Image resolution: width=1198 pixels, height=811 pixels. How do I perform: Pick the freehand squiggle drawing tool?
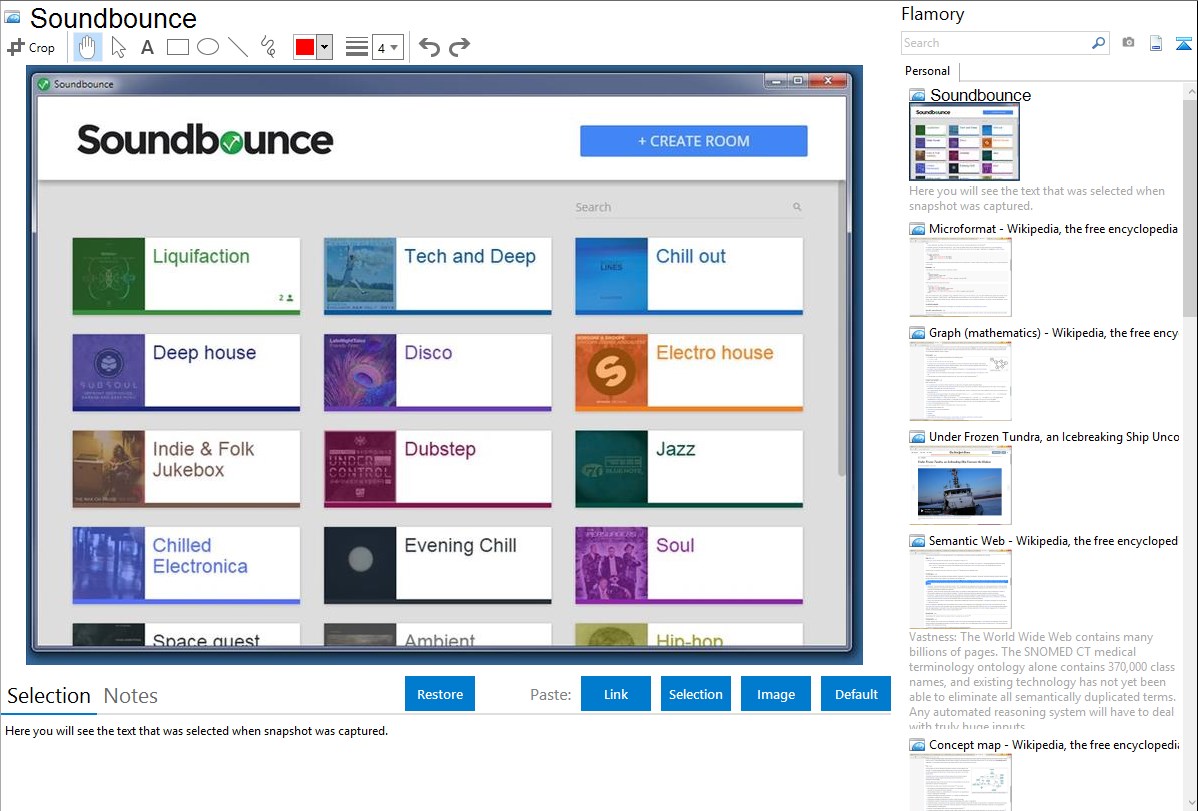click(268, 46)
